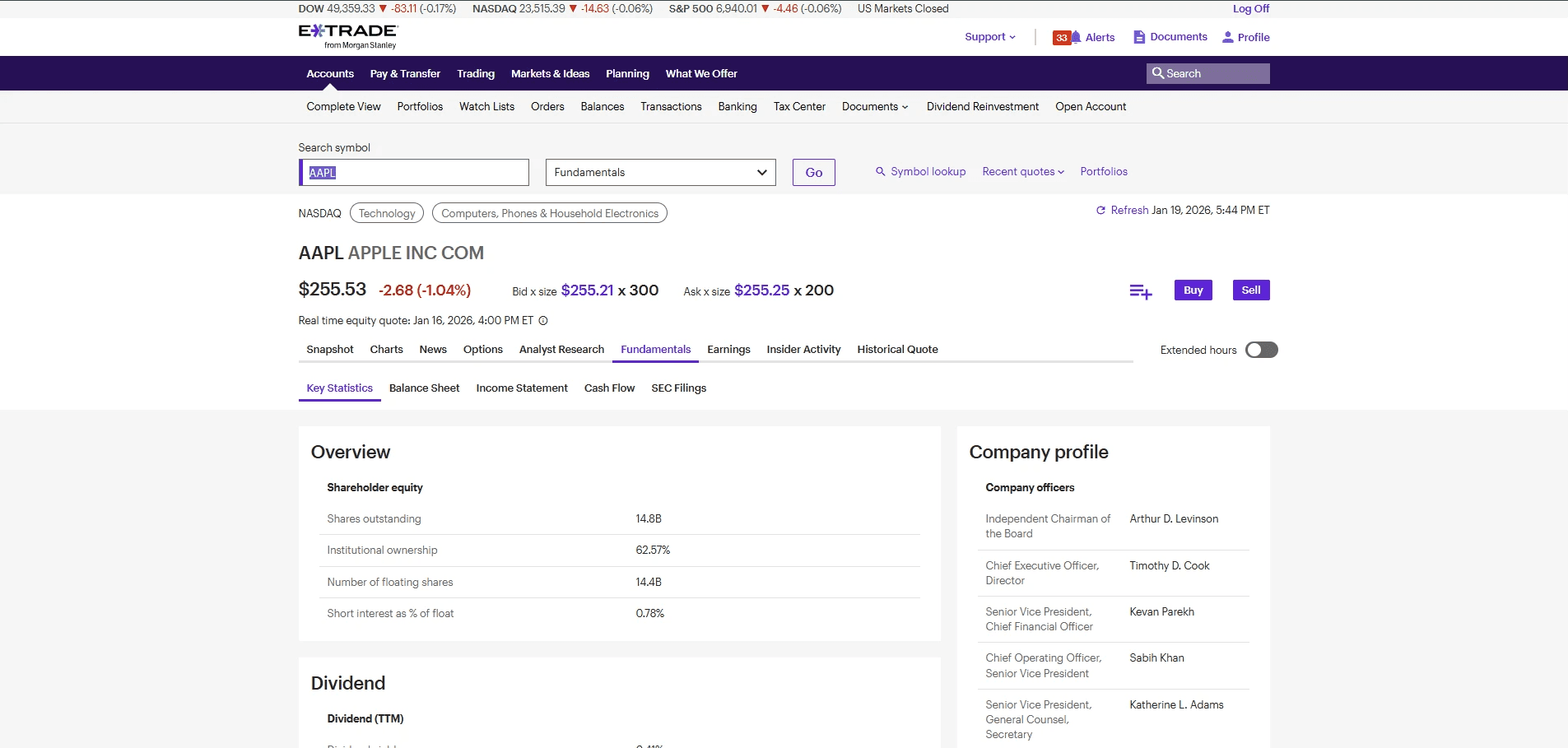Open Watch Lists page
Viewport: 1568px width, 748px height.
(486, 107)
